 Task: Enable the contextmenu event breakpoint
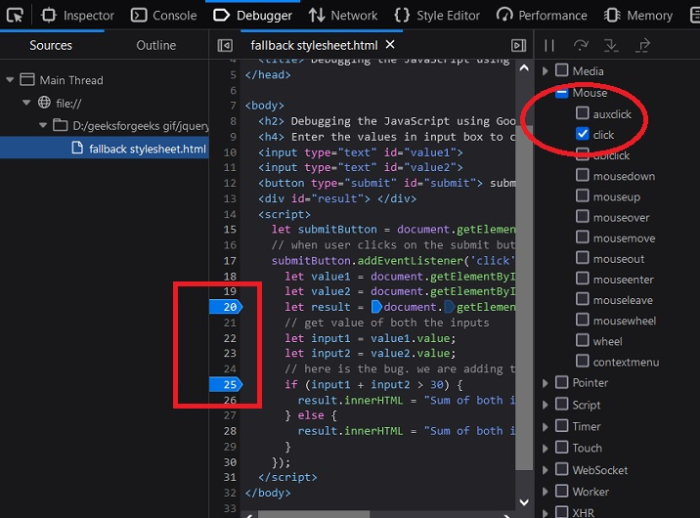click(x=582, y=361)
